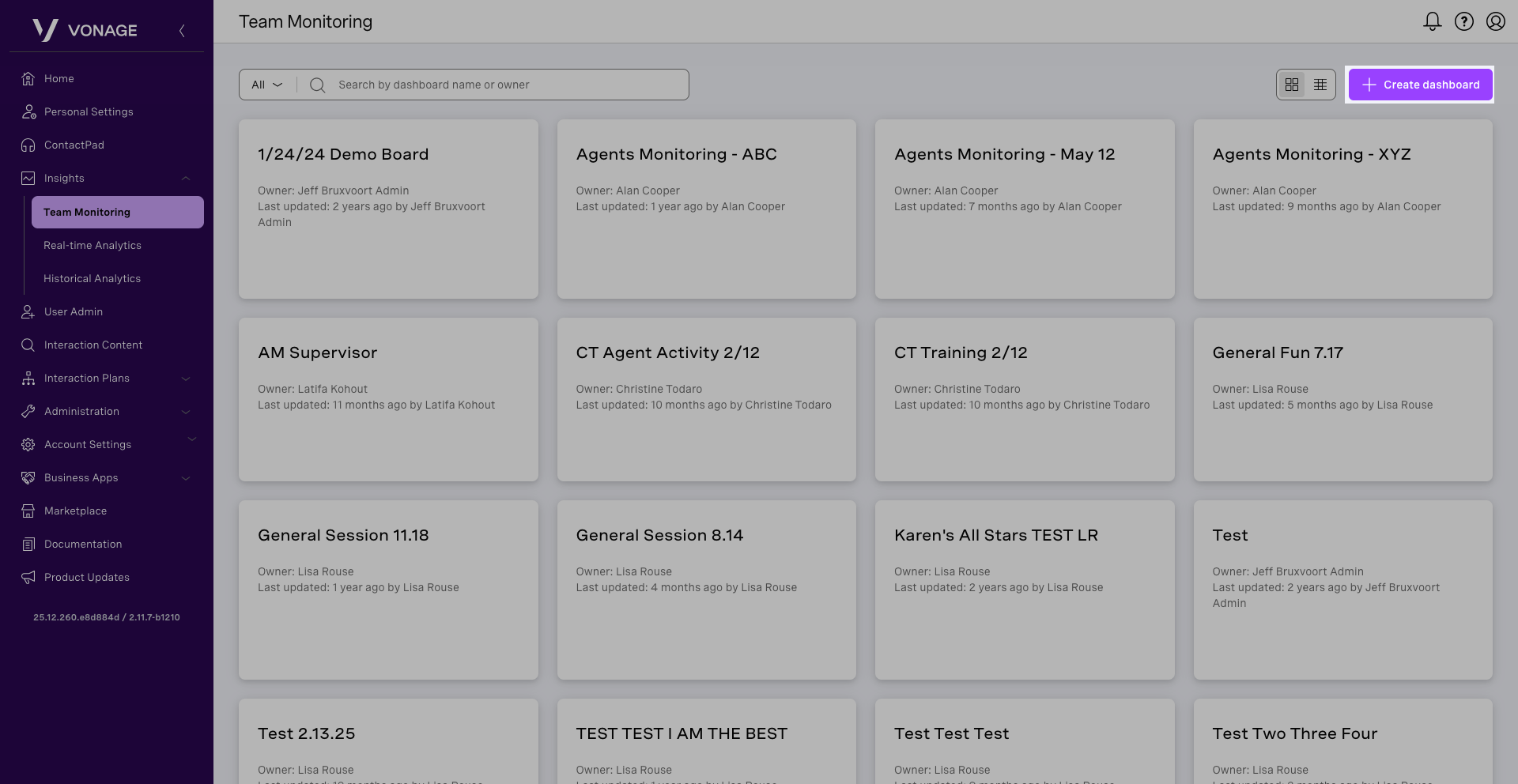The image size is (1518, 784).
Task: Collapse the Insights menu section
Action: coord(186,178)
